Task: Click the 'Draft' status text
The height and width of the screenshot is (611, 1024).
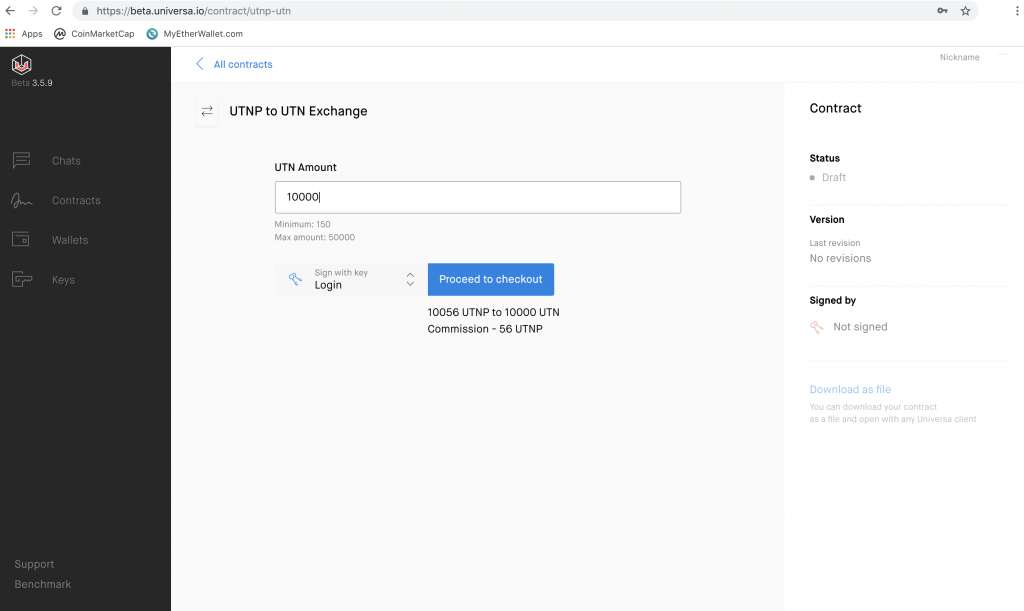Action: point(833,178)
